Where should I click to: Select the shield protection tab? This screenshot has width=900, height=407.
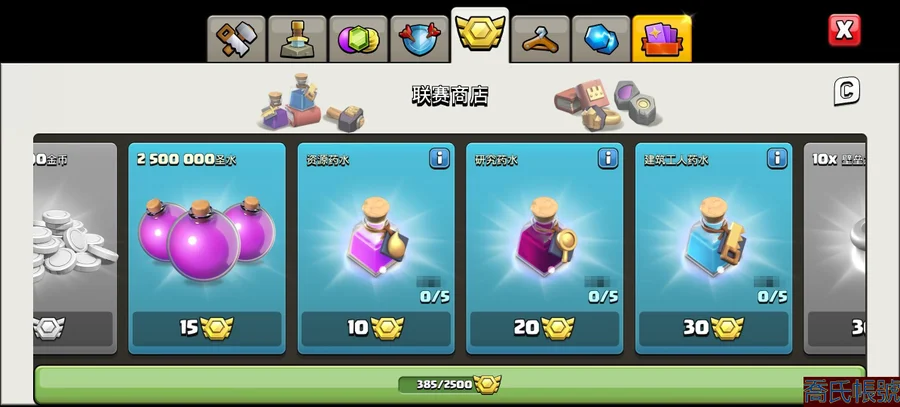pos(419,38)
